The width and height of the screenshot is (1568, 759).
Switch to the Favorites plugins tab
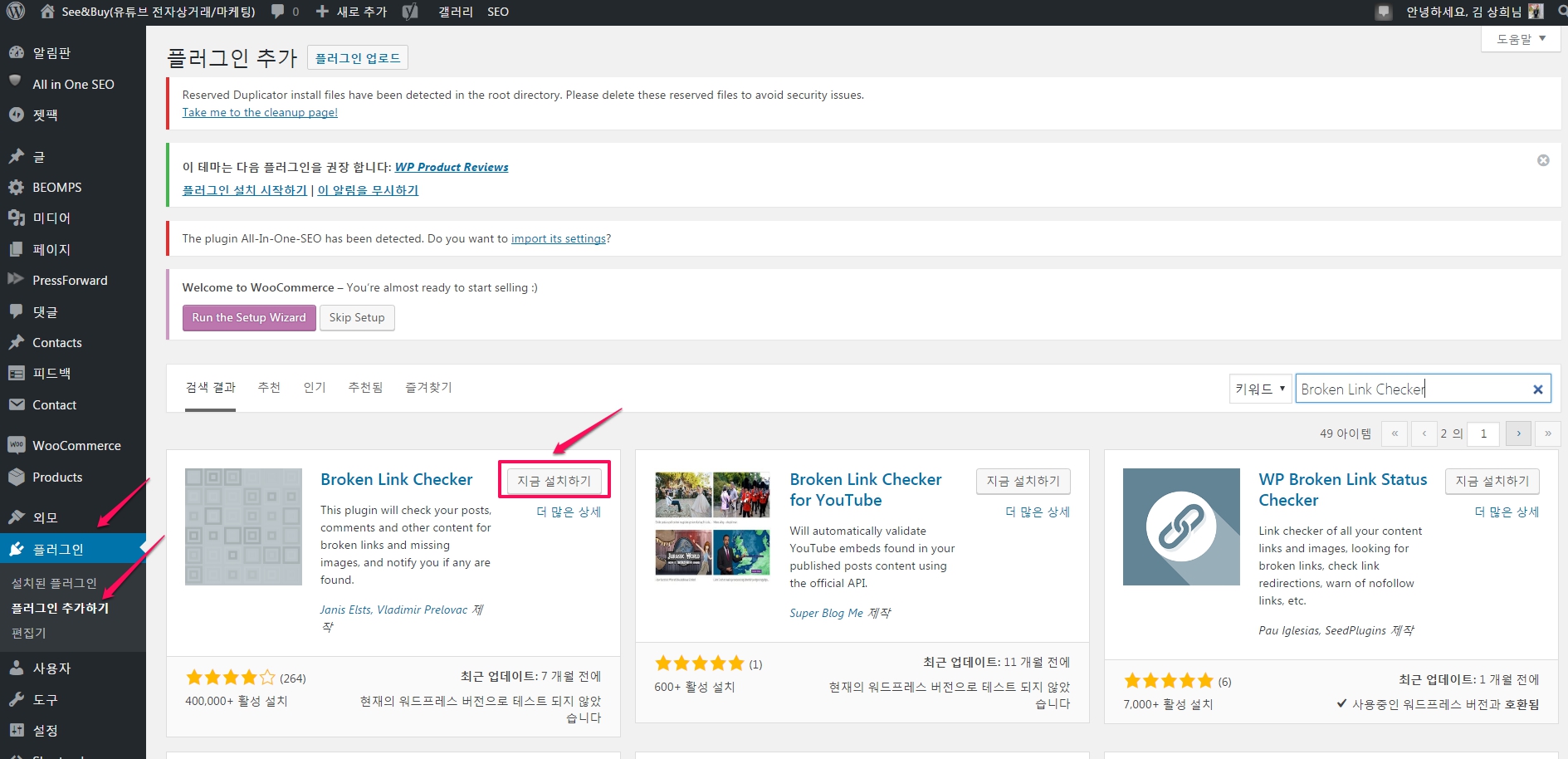click(x=428, y=388)
